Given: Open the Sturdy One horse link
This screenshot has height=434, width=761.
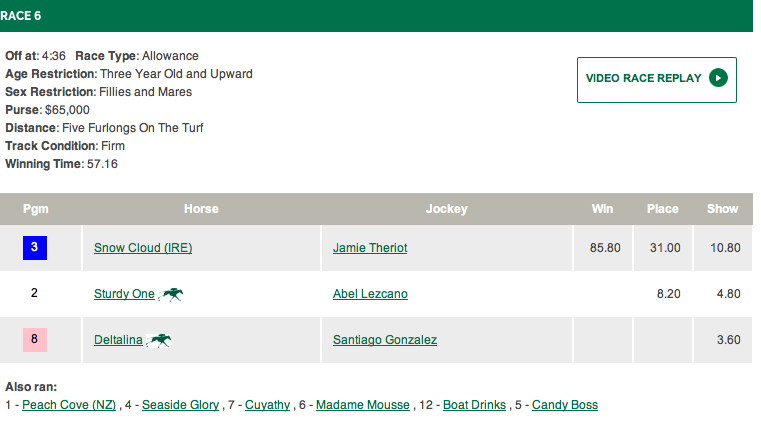Looking at the screenshot, I should (x=124, y=294).
